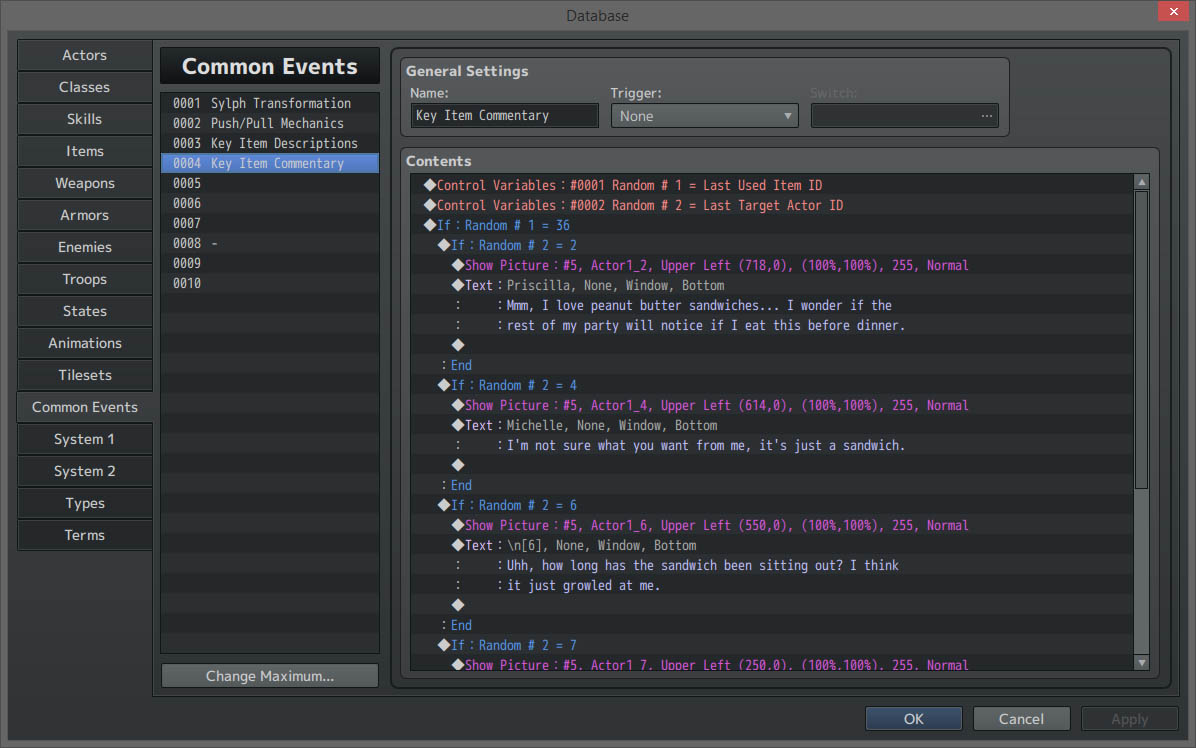Select the 'If : Random # 2 = 7' line

click(772, 645)
